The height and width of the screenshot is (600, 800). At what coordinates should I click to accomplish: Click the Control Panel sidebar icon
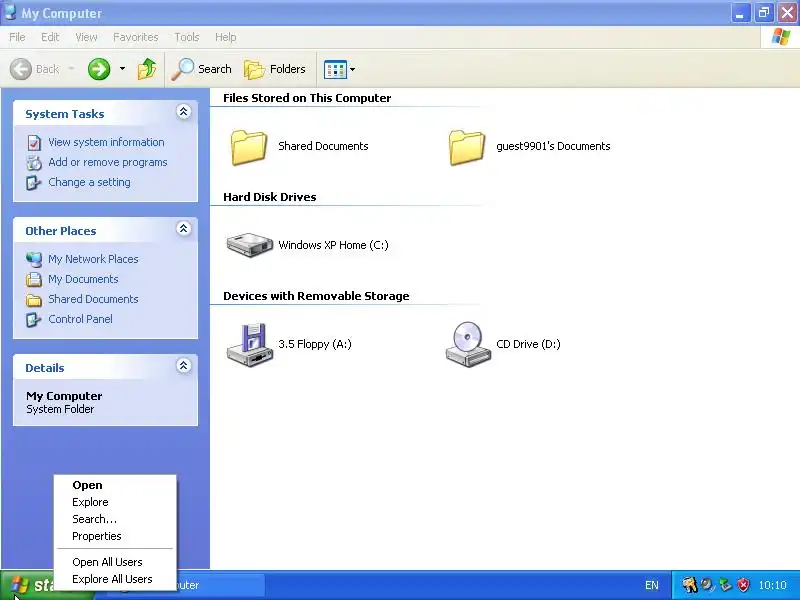coord(34,319)
